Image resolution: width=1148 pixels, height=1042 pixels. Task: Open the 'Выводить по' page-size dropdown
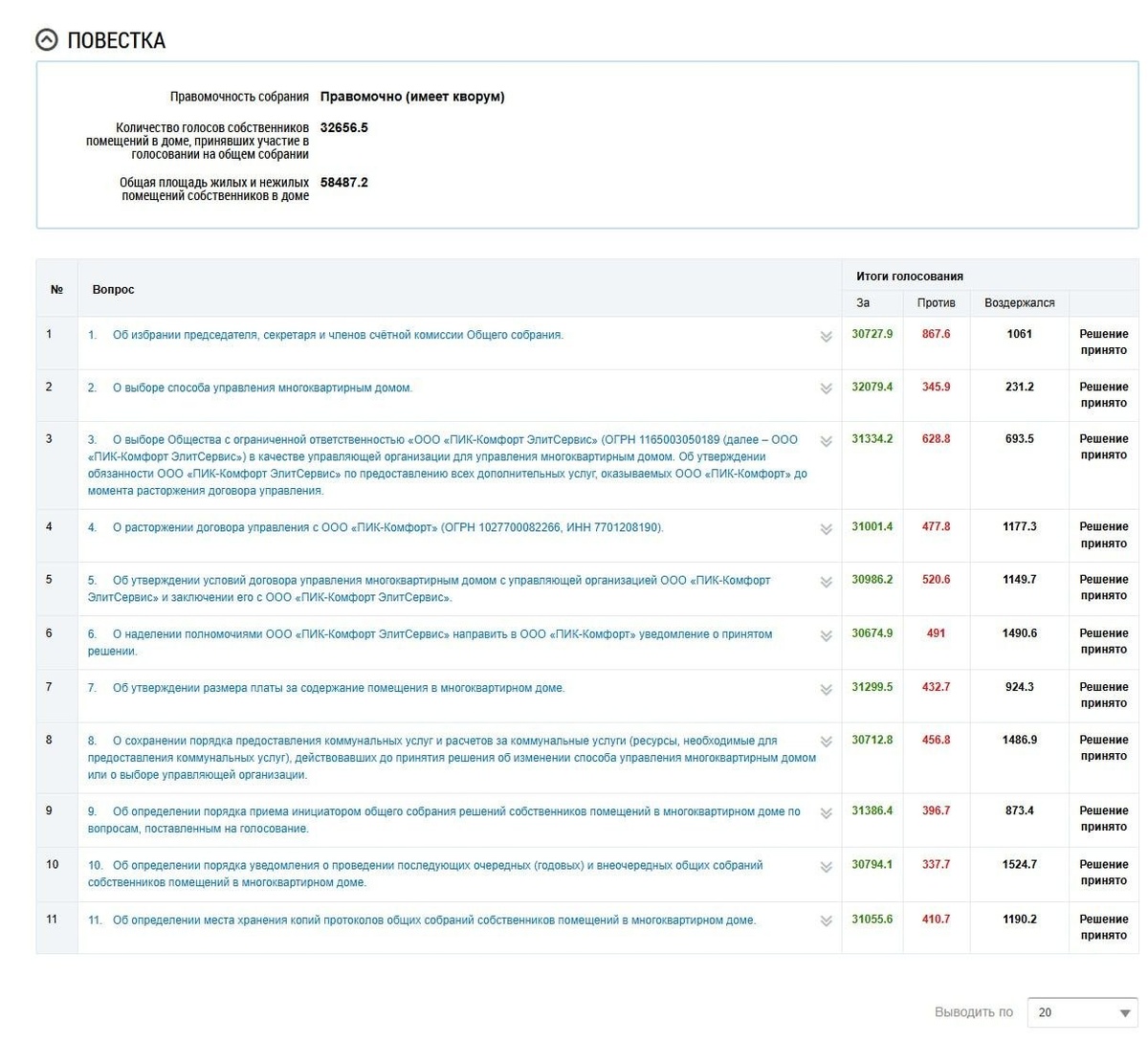coord(1083,1012)
